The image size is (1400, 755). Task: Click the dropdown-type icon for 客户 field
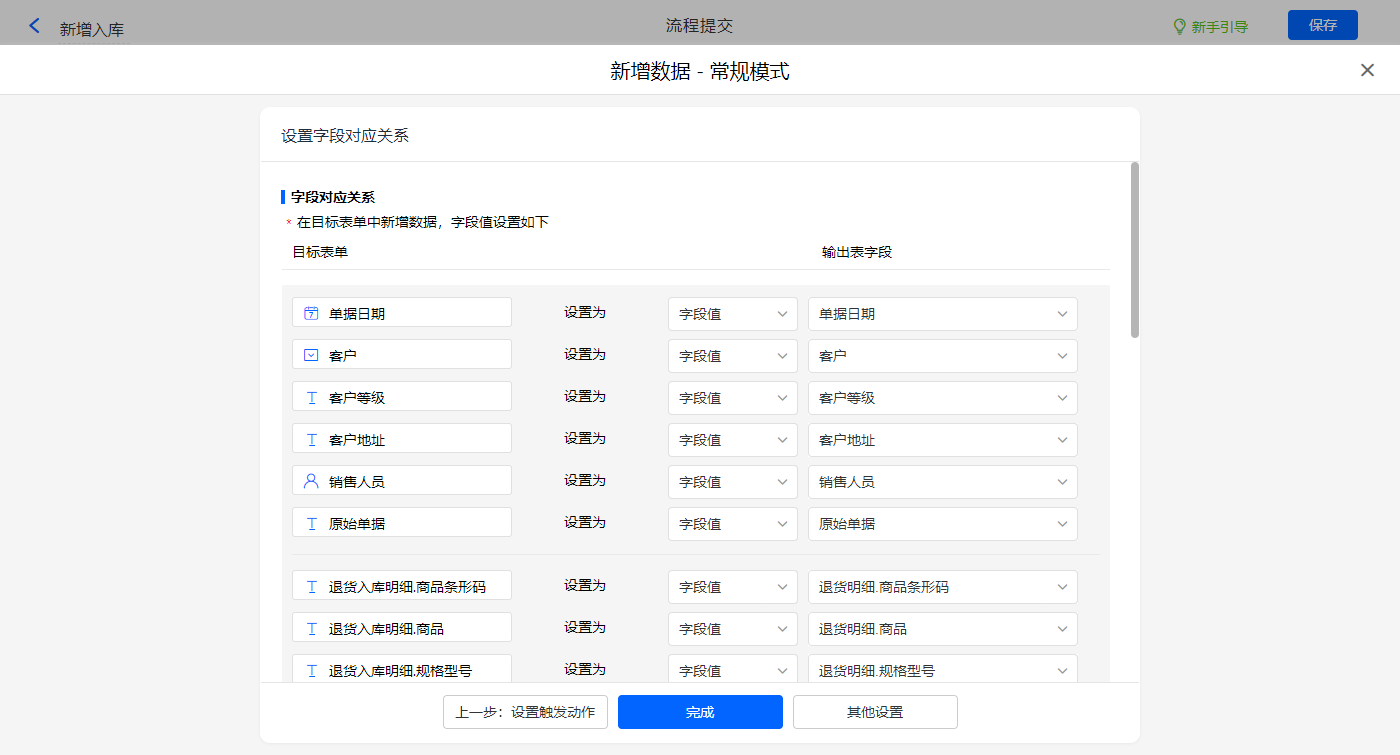point(311,355)
